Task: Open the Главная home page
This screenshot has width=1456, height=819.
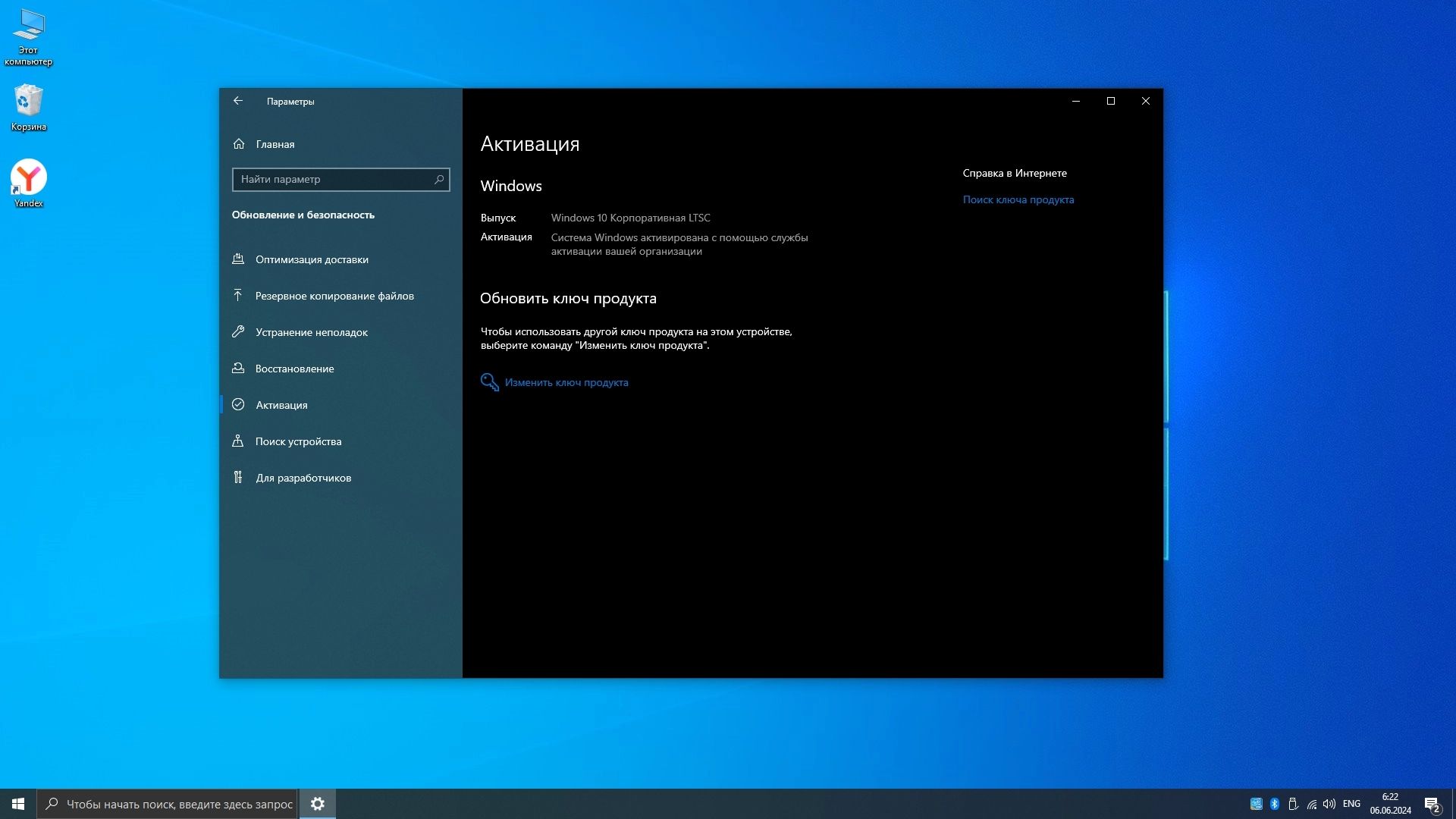Action: [x=275, y=144]
